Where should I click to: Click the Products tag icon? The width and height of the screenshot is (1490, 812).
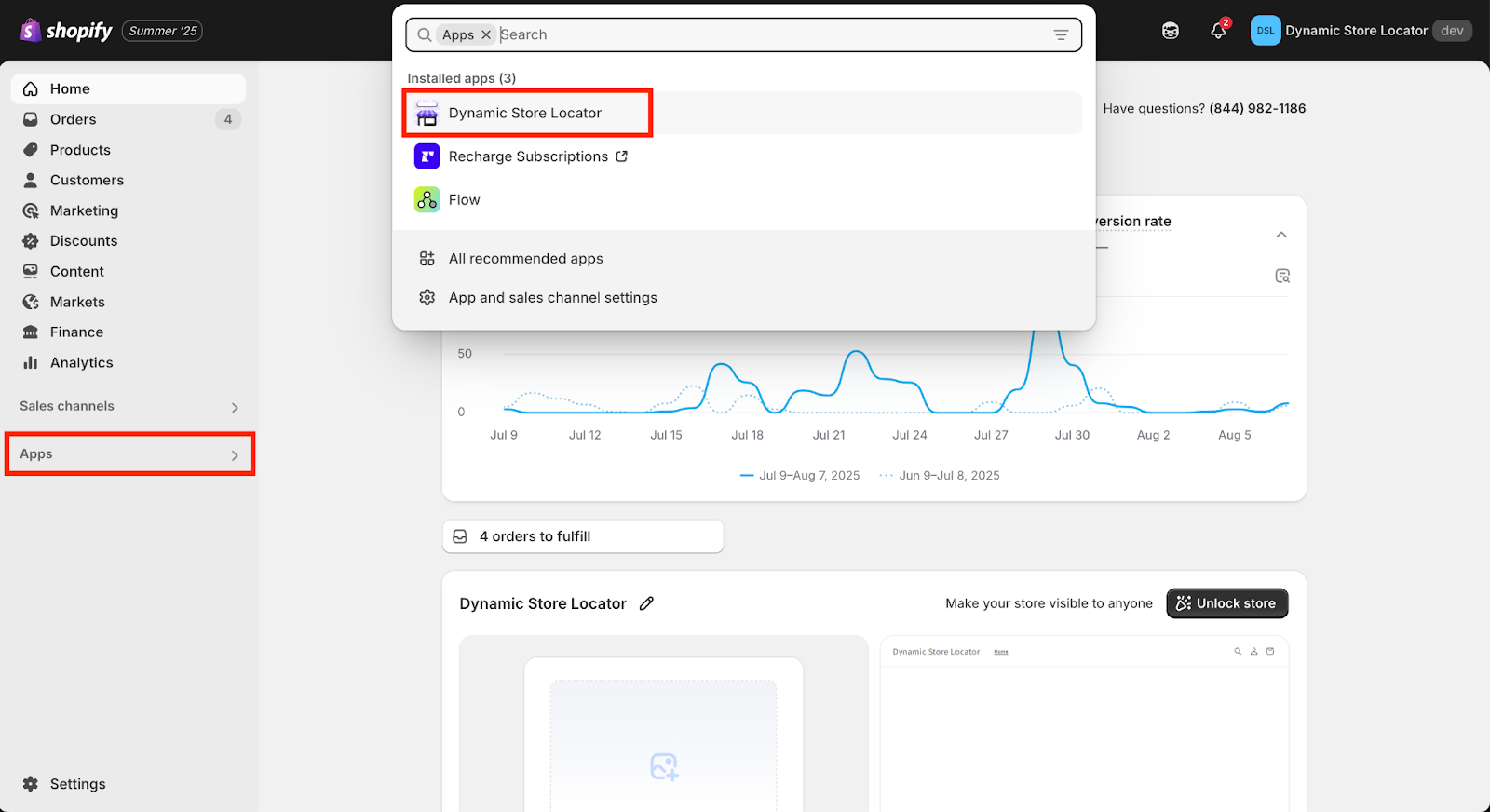click(31, 150)
